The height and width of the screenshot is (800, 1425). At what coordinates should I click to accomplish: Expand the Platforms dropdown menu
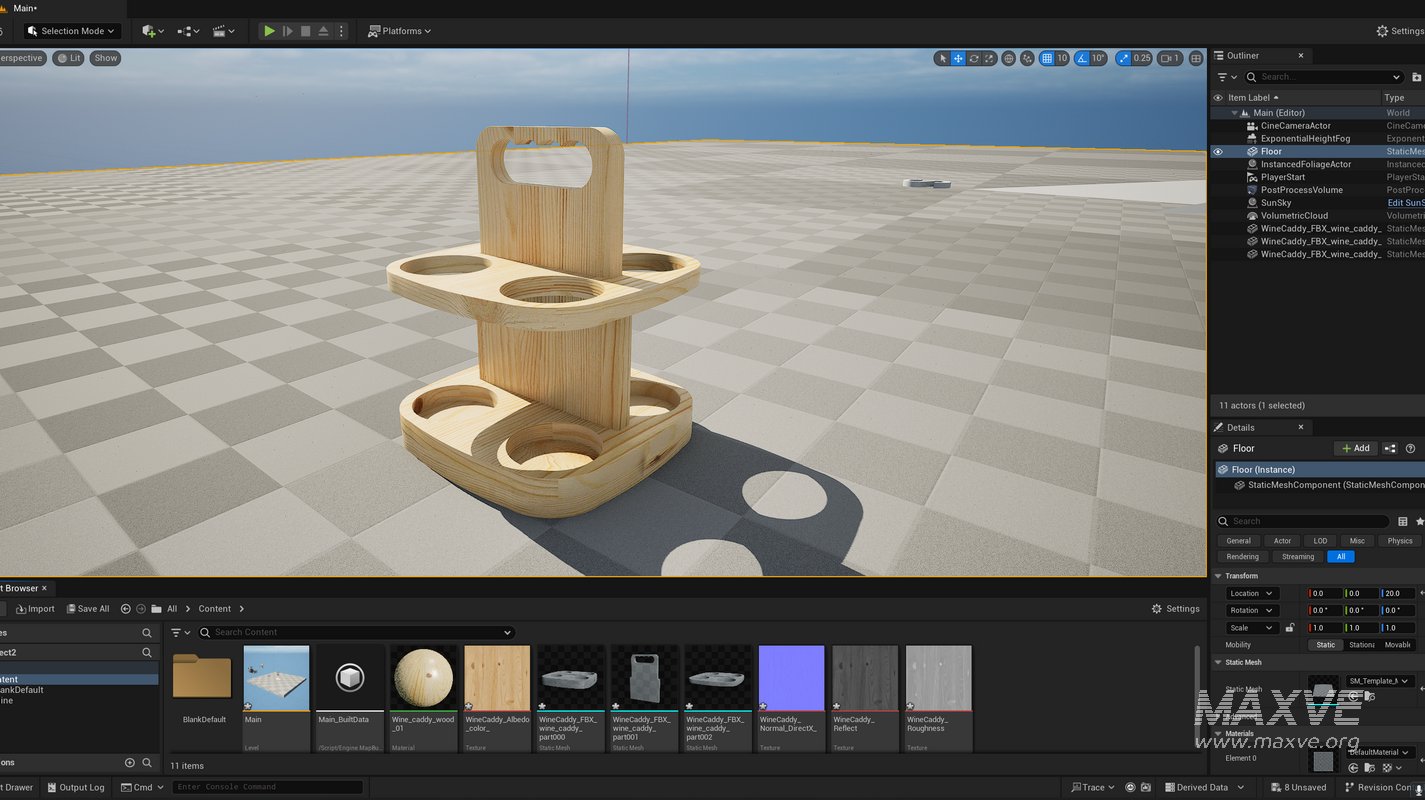tap(400, 31)
